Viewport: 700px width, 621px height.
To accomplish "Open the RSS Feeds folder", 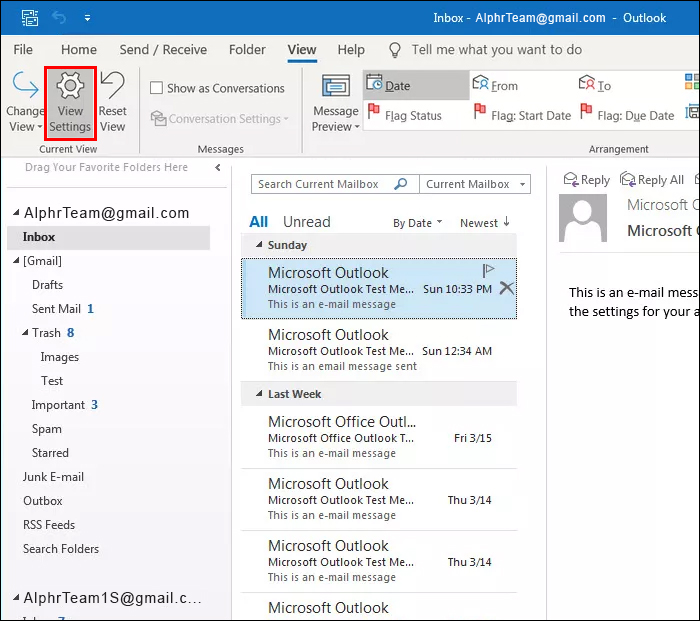I will (49, 525).
